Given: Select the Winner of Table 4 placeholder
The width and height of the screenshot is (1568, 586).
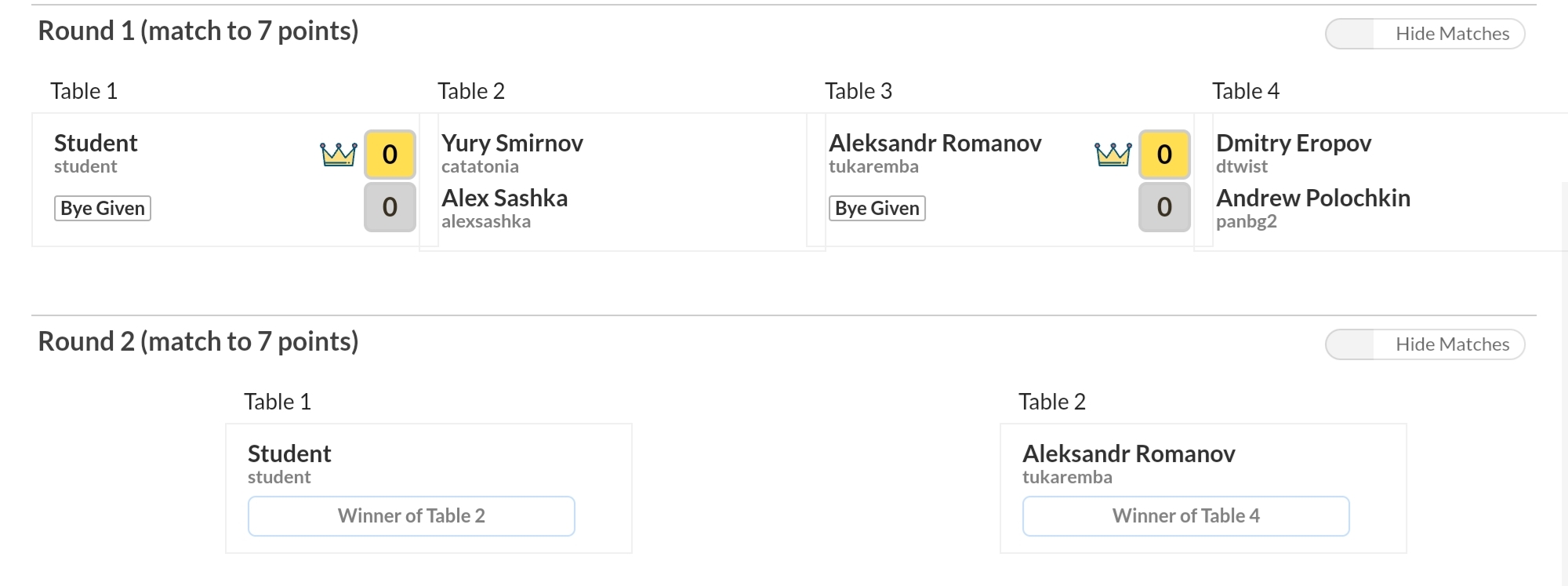Looking at the screenshot, I should pyautogui.click(x=1186, y=516).
